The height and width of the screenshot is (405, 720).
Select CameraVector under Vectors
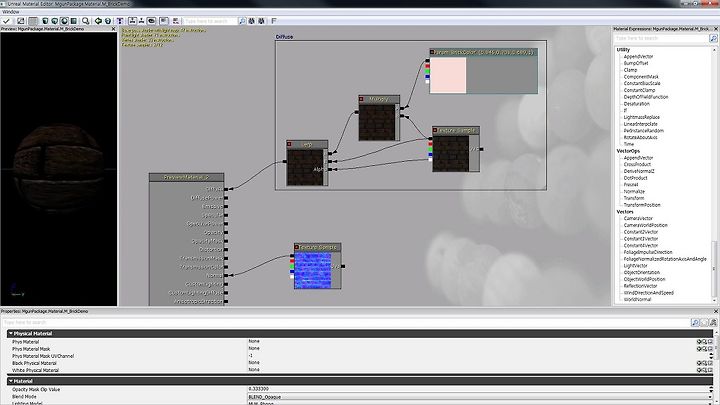pyautogui.click(x=638, y=219)
